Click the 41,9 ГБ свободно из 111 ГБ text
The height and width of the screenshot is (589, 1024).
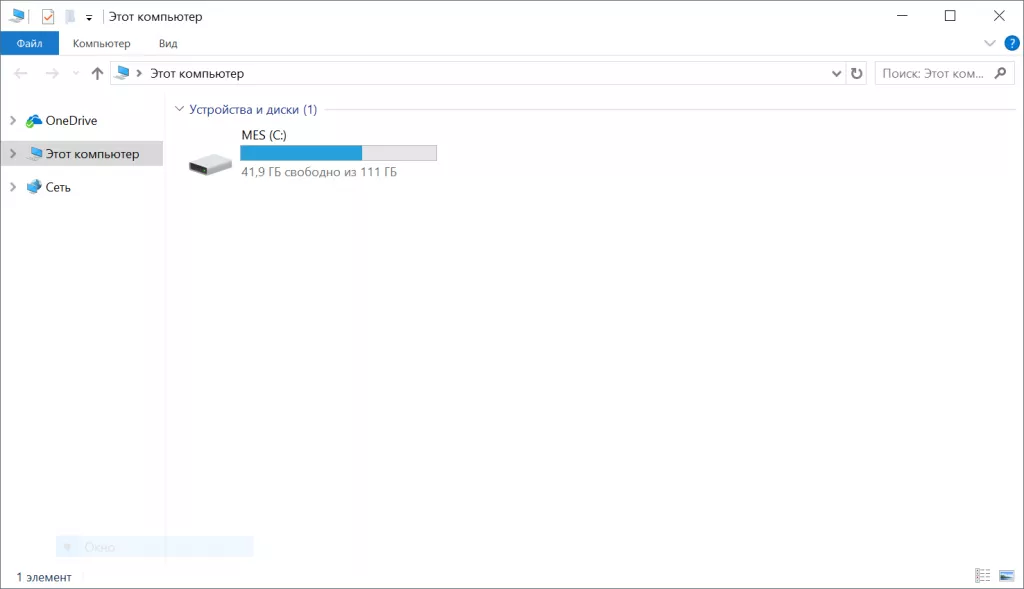point(319,172)
